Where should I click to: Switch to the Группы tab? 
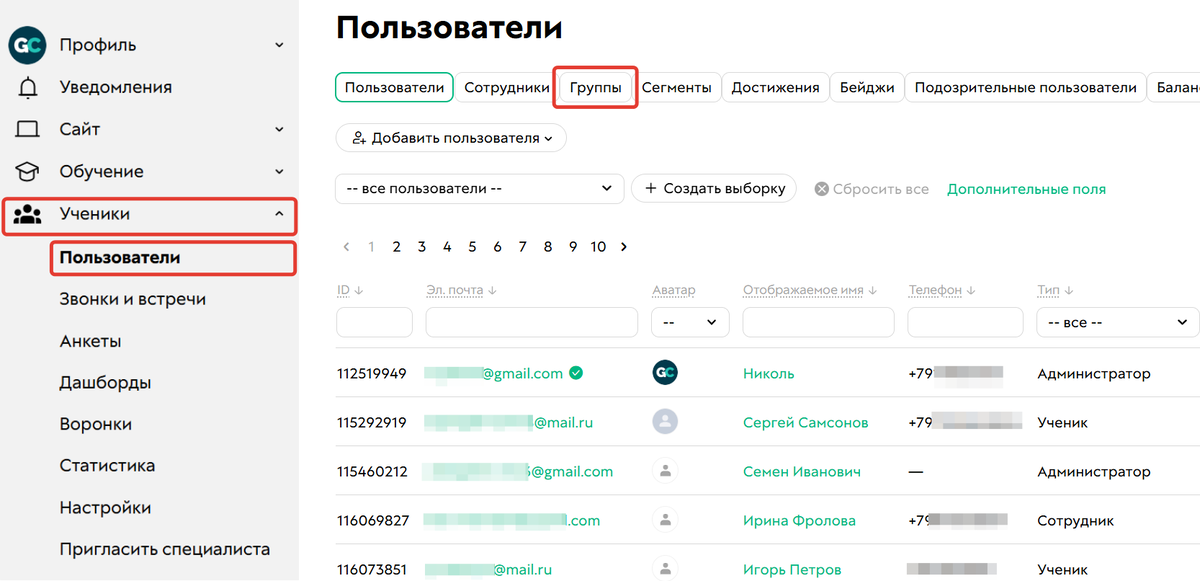pyautogui.click(x=595, y=87)
